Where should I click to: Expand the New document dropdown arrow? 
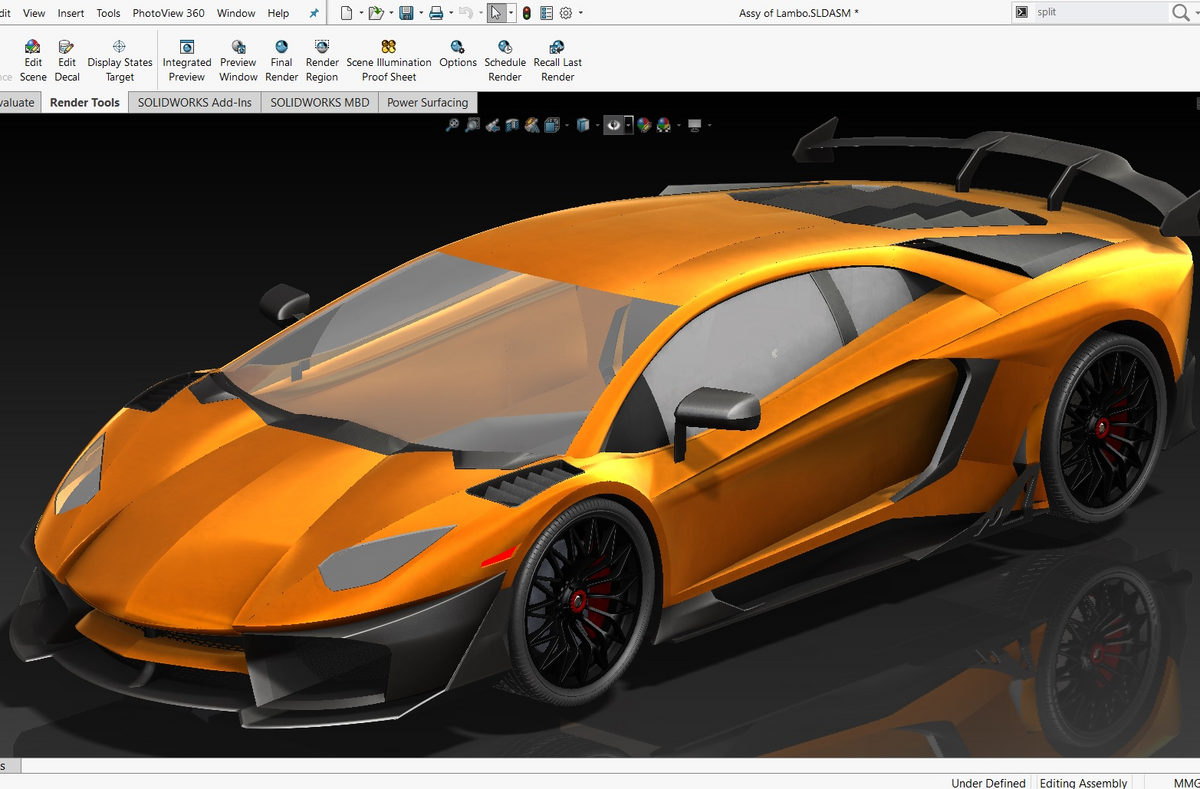point(360,13)
